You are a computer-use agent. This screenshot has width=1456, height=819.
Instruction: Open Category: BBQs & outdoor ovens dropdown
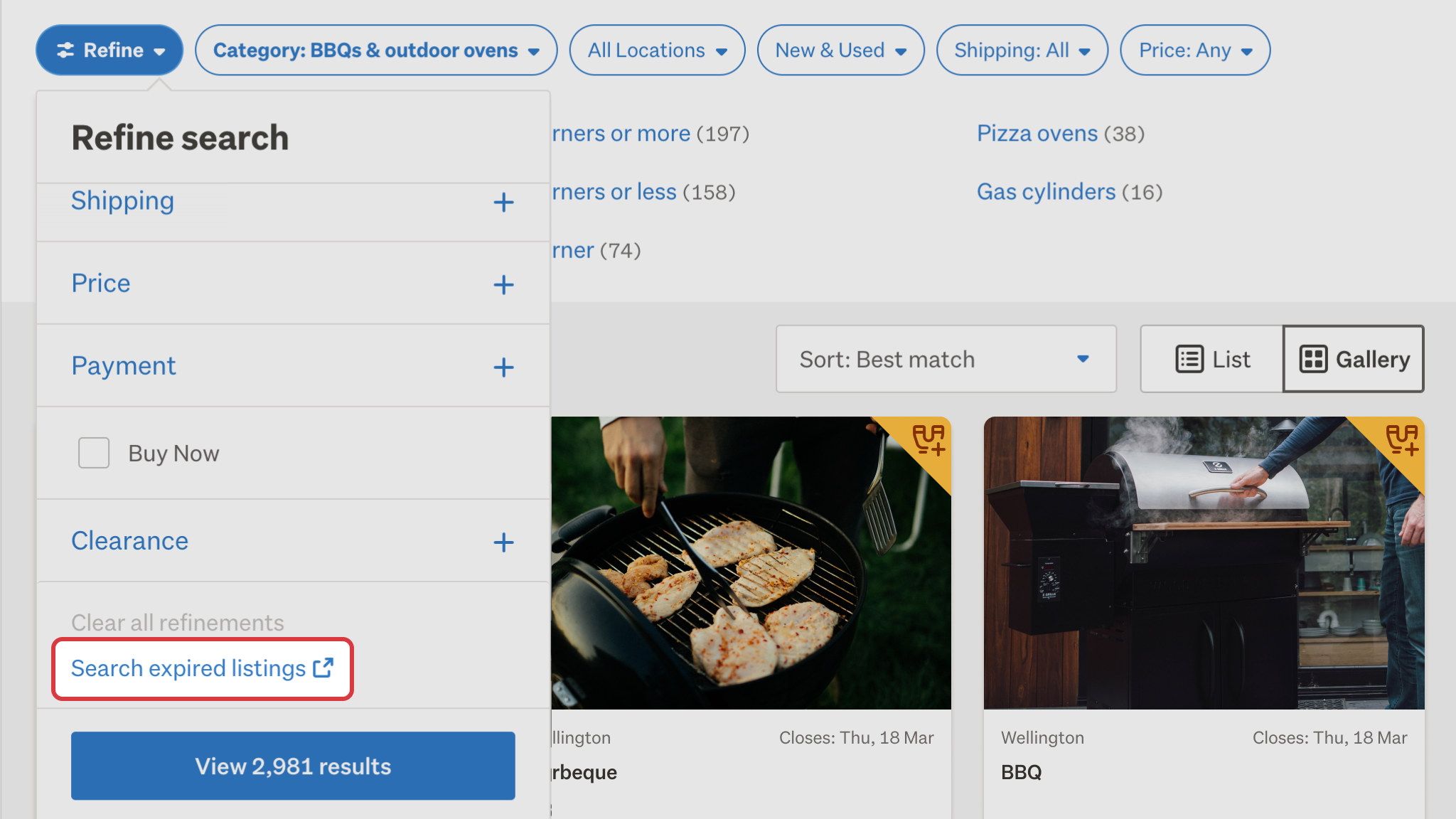(376, 50)
